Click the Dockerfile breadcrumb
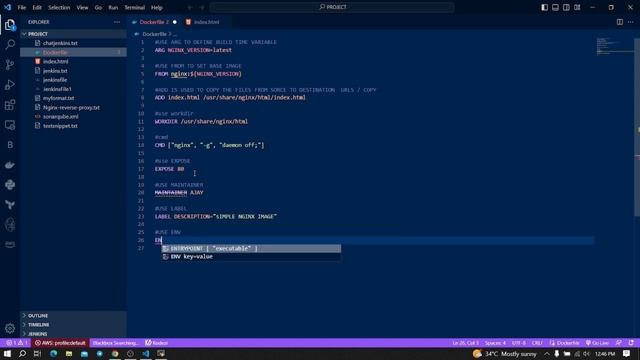The height and width of the screenshot is (360, 640). click(154, 34)
